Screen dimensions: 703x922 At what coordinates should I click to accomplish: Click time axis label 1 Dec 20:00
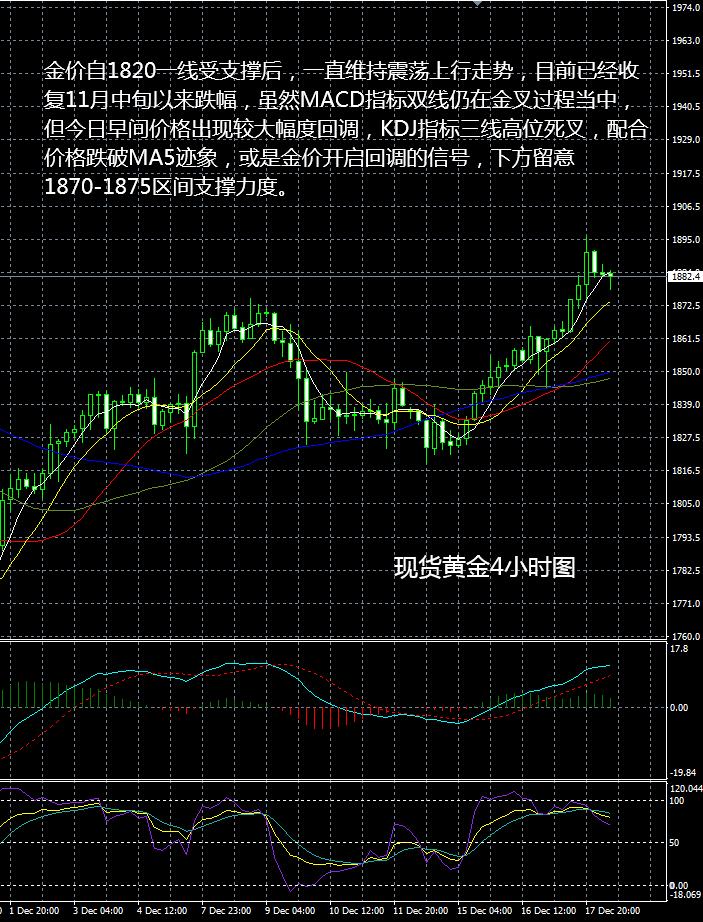pyautogui.click(x=35, y=910)
